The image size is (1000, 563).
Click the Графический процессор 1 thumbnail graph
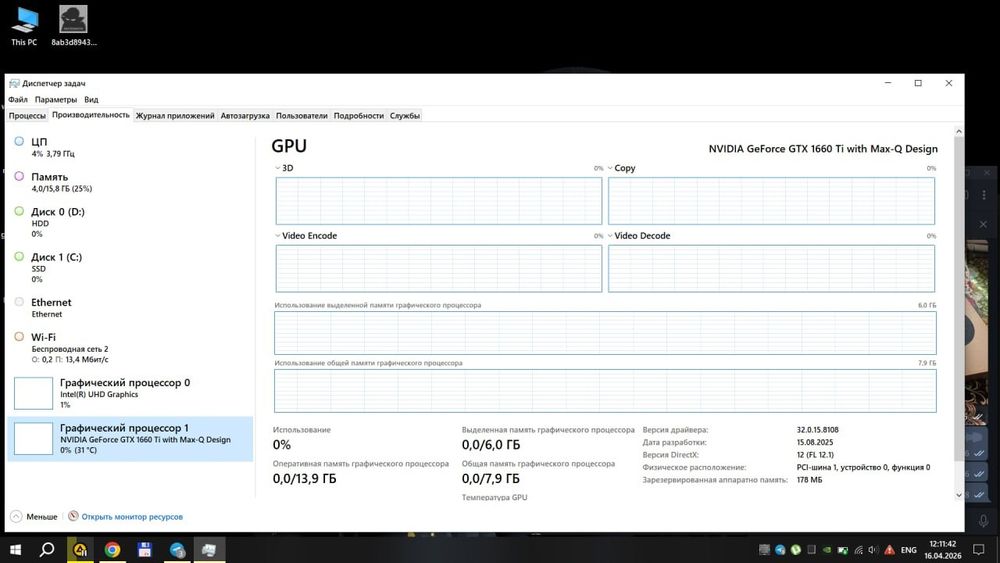pyautogui.click(x=33, y=439)
